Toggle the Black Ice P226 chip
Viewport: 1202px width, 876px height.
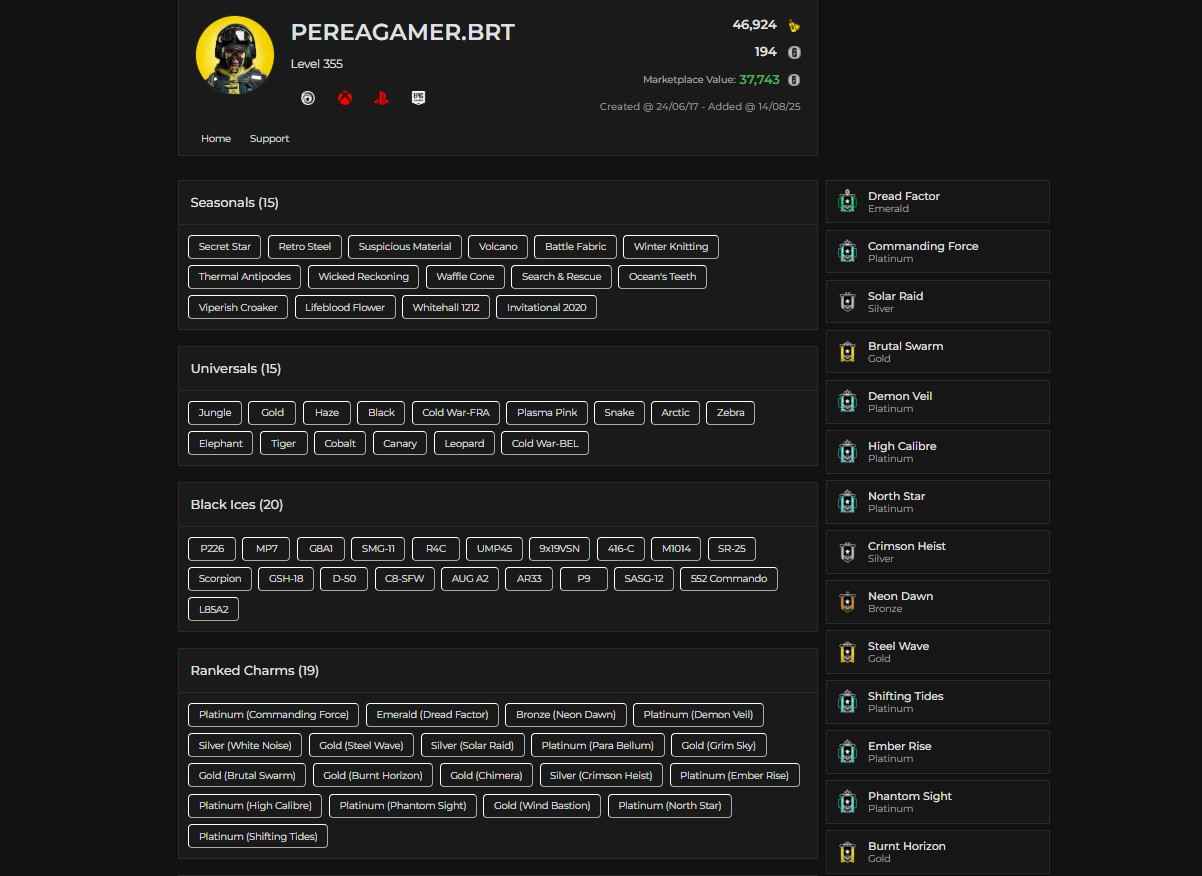[x=211, y=548]
